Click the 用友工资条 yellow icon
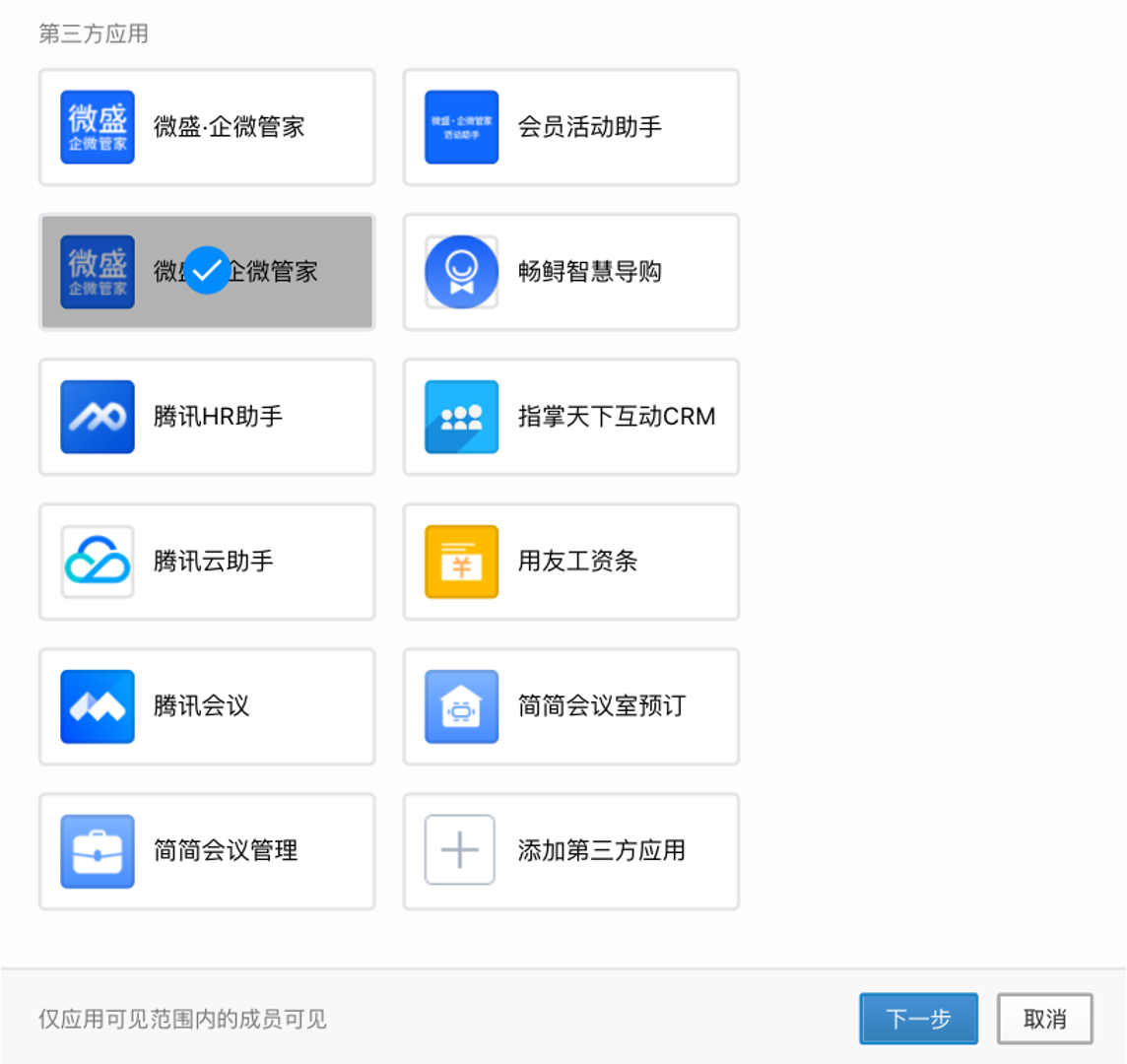The image size is (1127, 1064). 461,562
